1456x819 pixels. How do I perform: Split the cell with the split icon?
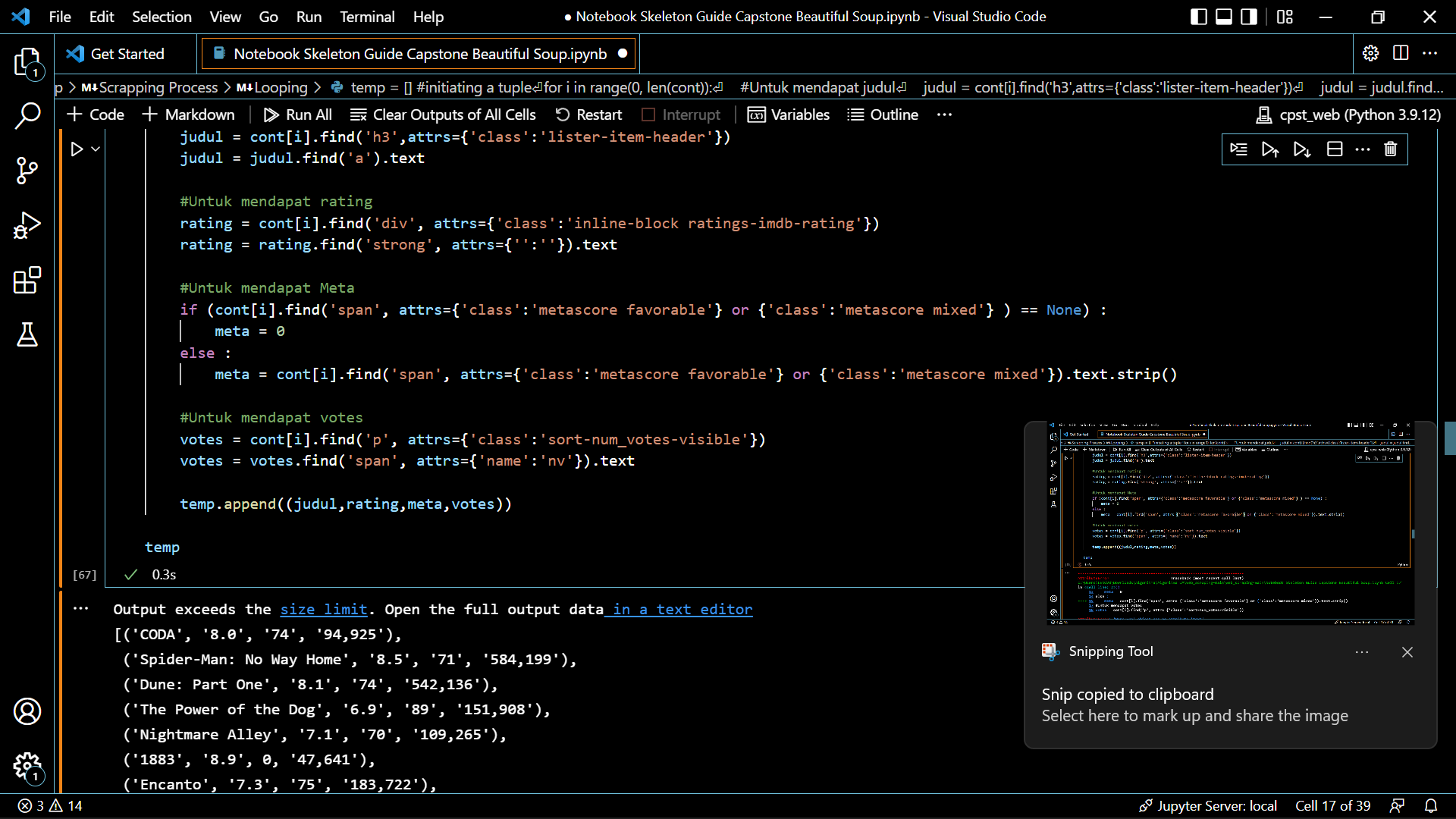[x=1334, y=149]
